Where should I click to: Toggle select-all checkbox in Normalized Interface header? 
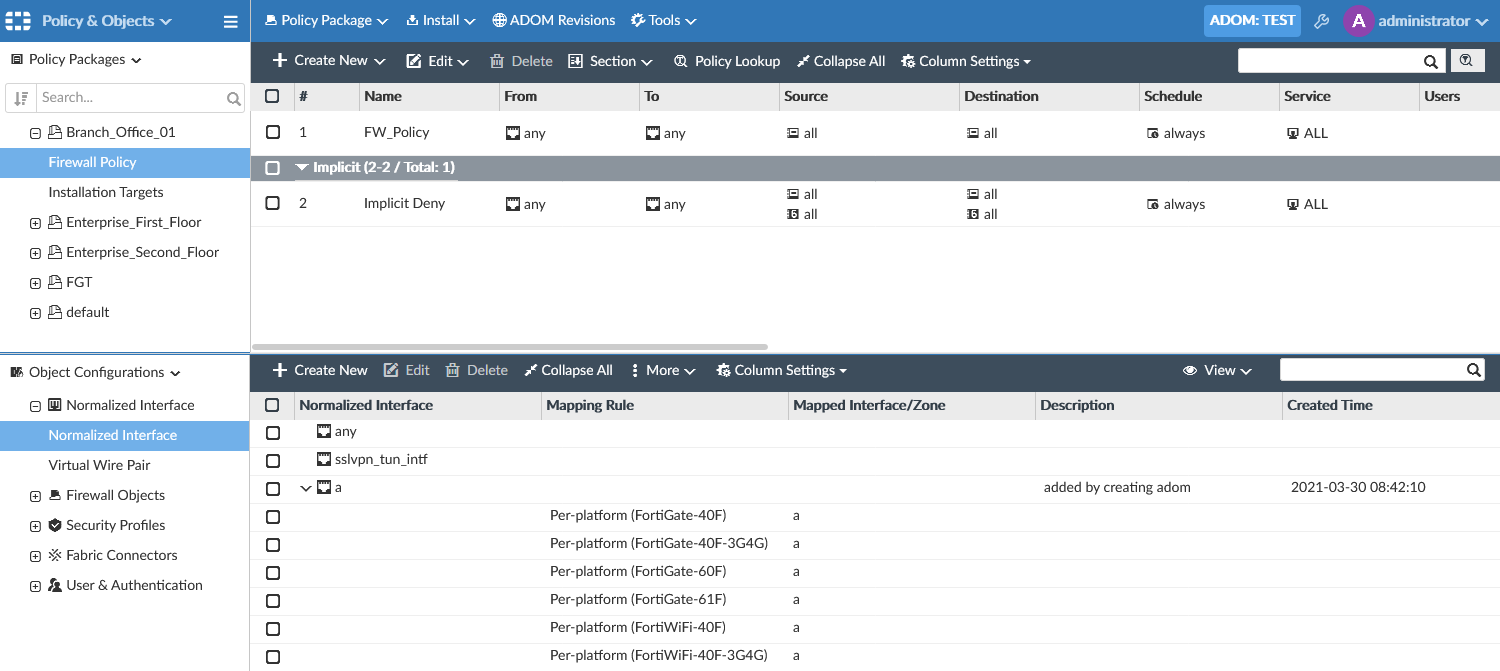[272, 405]
